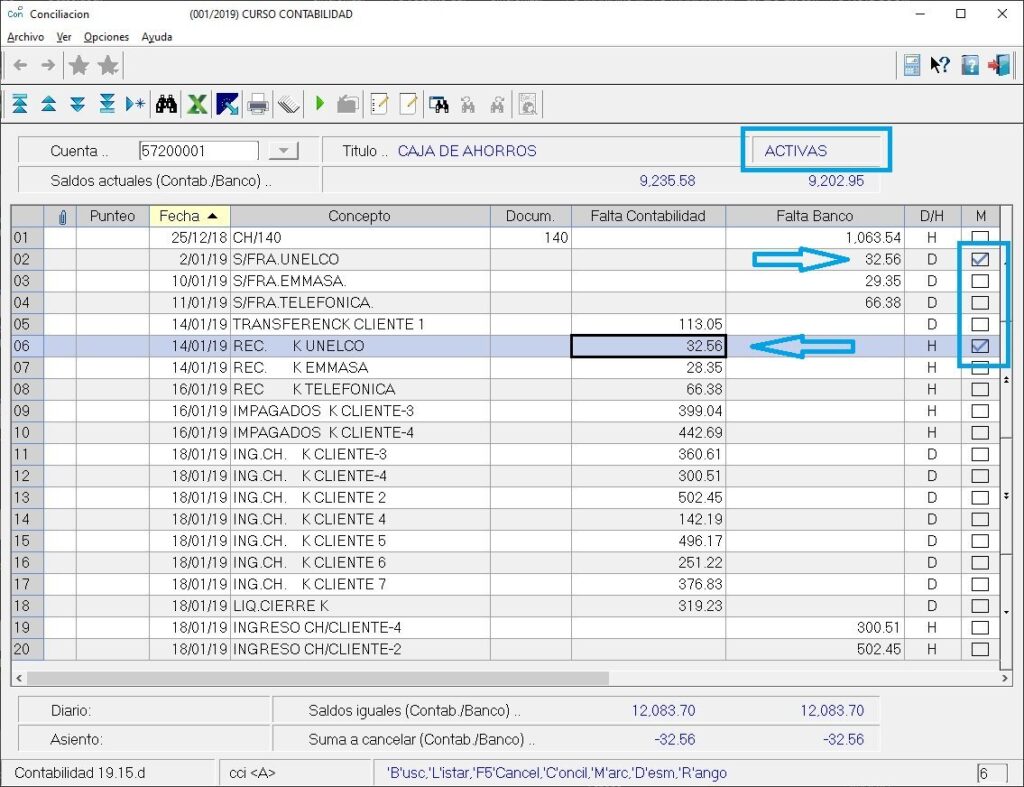Check the M box for S/FRA.TELEFONICA.
The width and height of the screenshot is (1024, 787).
(980, 302)
